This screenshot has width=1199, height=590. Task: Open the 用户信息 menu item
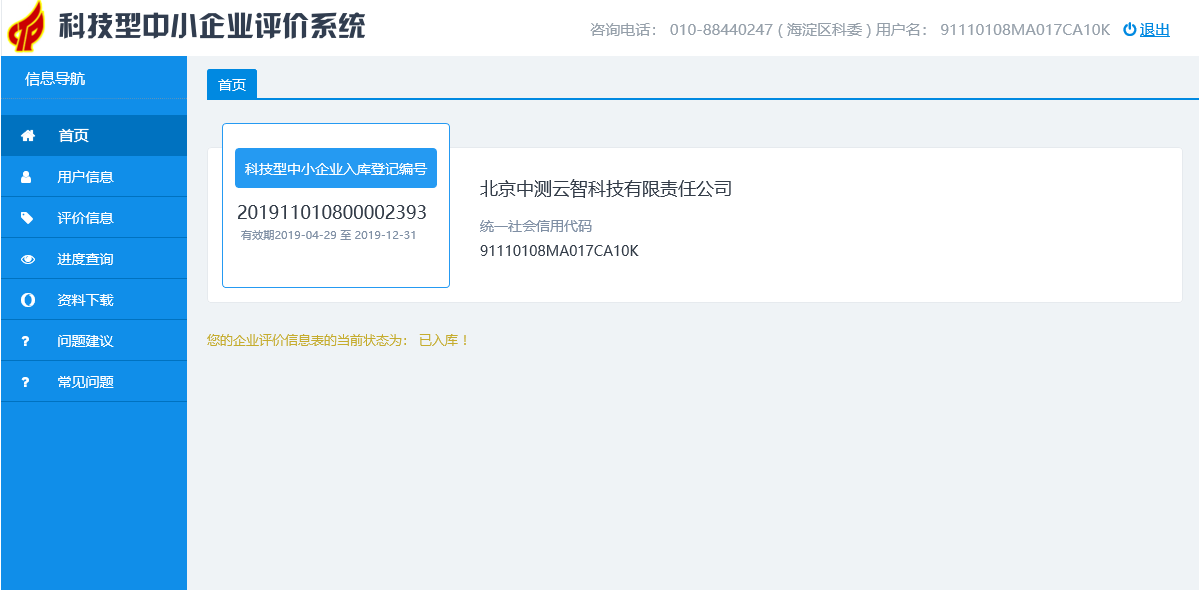(94, 177)
